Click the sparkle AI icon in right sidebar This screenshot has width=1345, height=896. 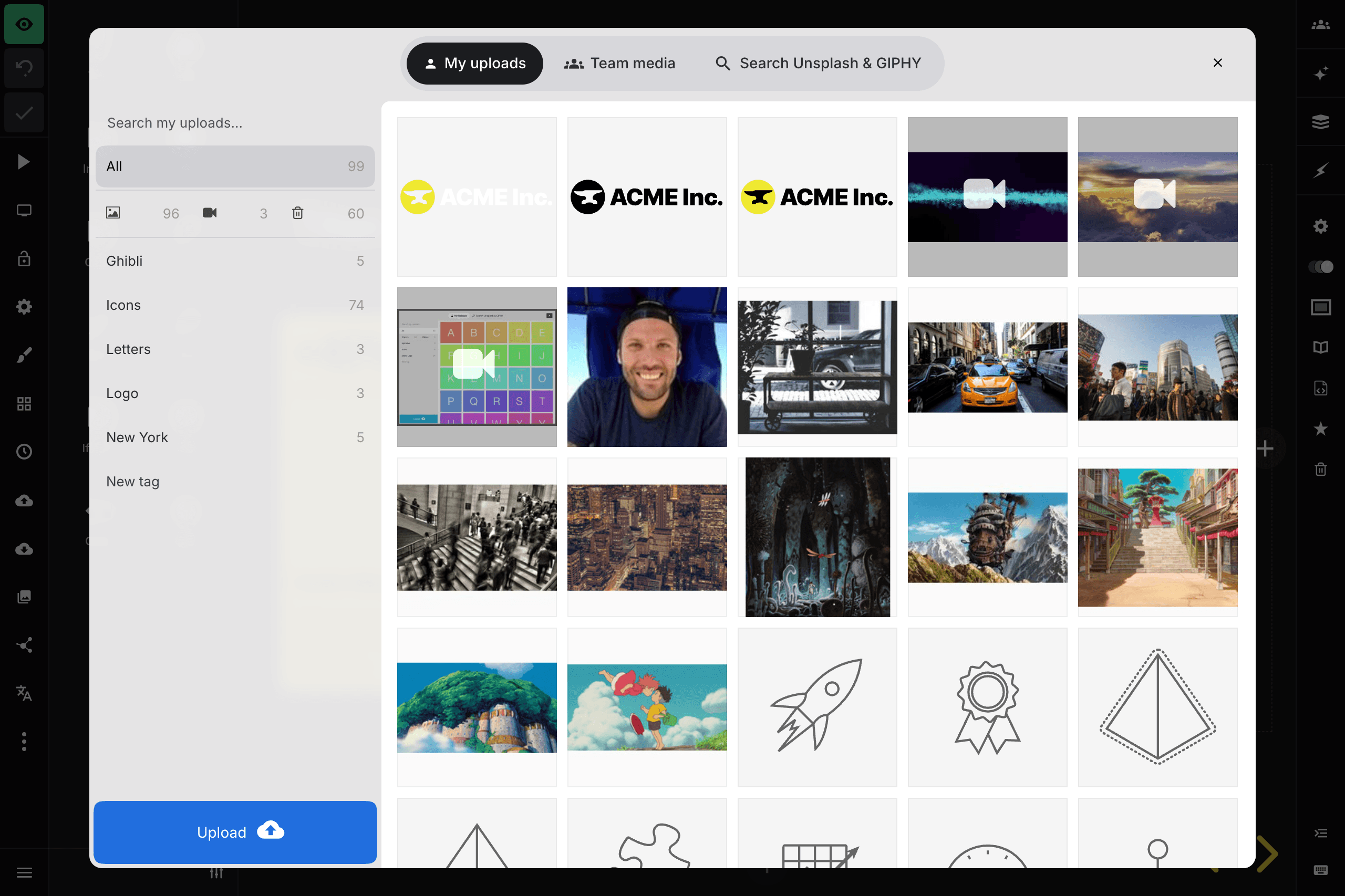(1320, 73)
